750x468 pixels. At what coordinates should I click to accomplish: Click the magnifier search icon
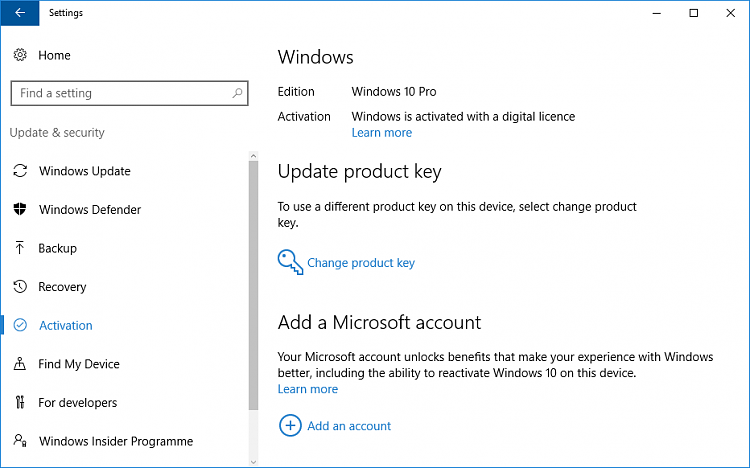click(237, 93)
